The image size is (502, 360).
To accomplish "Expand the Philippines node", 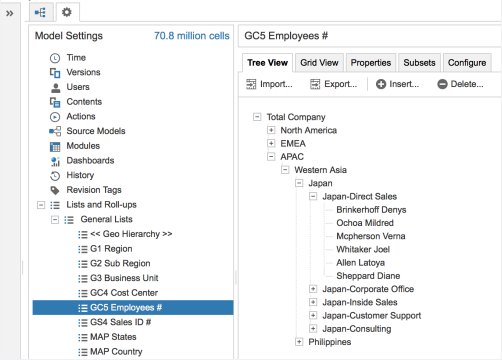I will (x=299, y=342).
